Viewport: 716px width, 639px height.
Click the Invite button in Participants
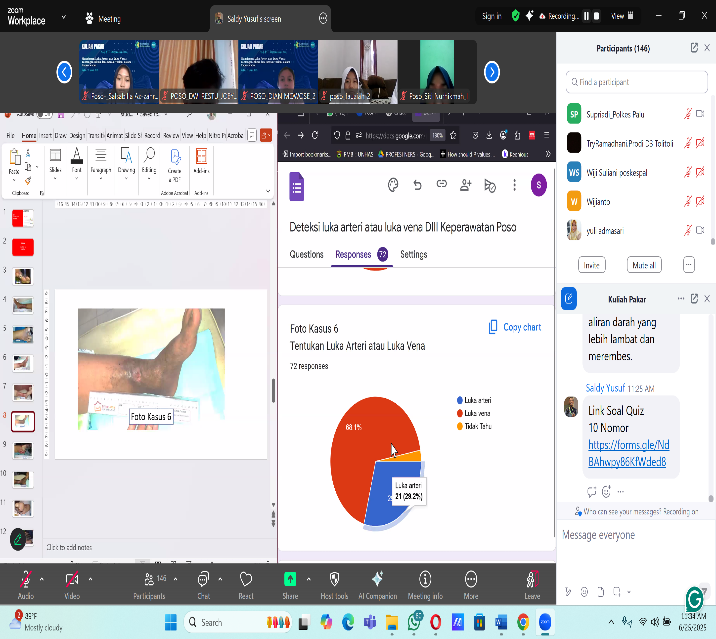click(x=592, y=265)
